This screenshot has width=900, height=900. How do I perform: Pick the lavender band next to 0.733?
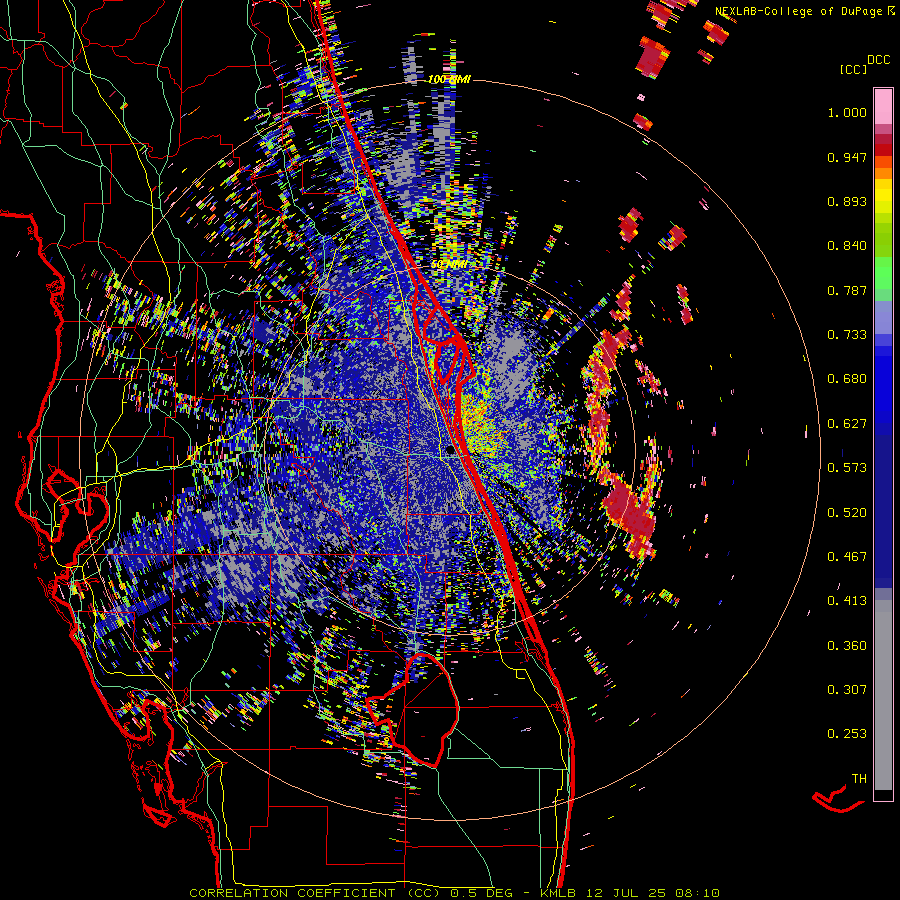pos(883,317)
